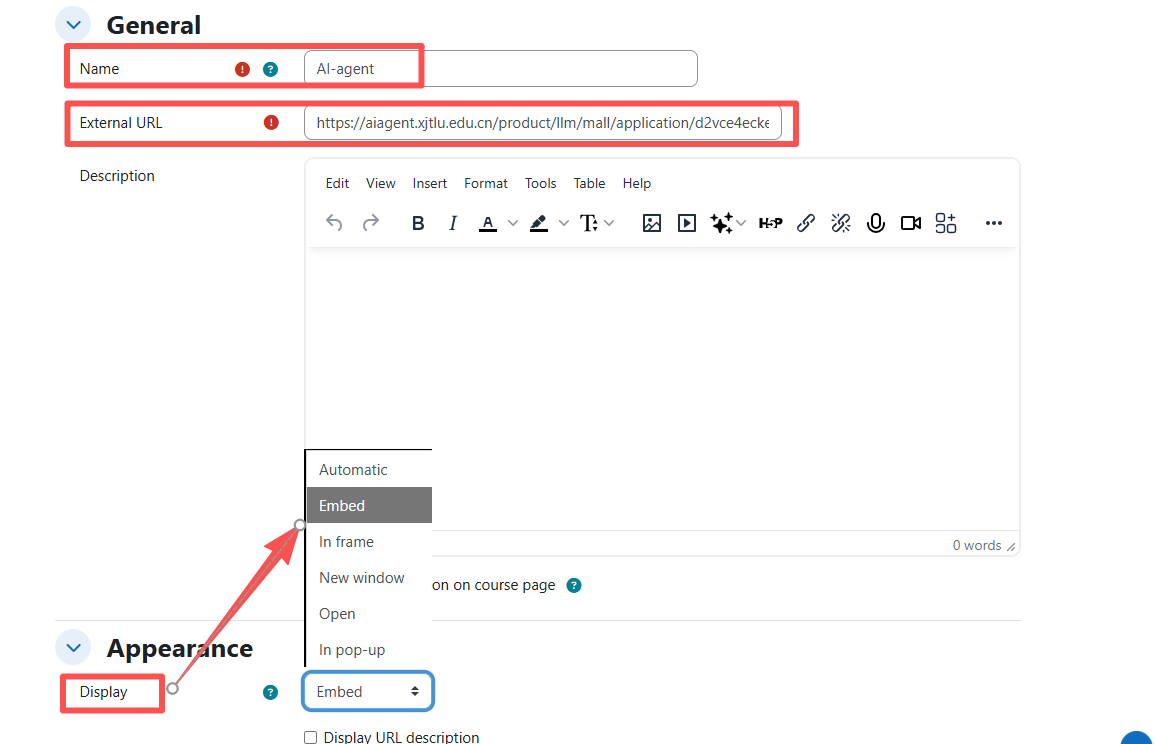Insert a link using chain icon
This screenshot has height=744, width=1155.
pyautogui.click(x=806, y=223)
